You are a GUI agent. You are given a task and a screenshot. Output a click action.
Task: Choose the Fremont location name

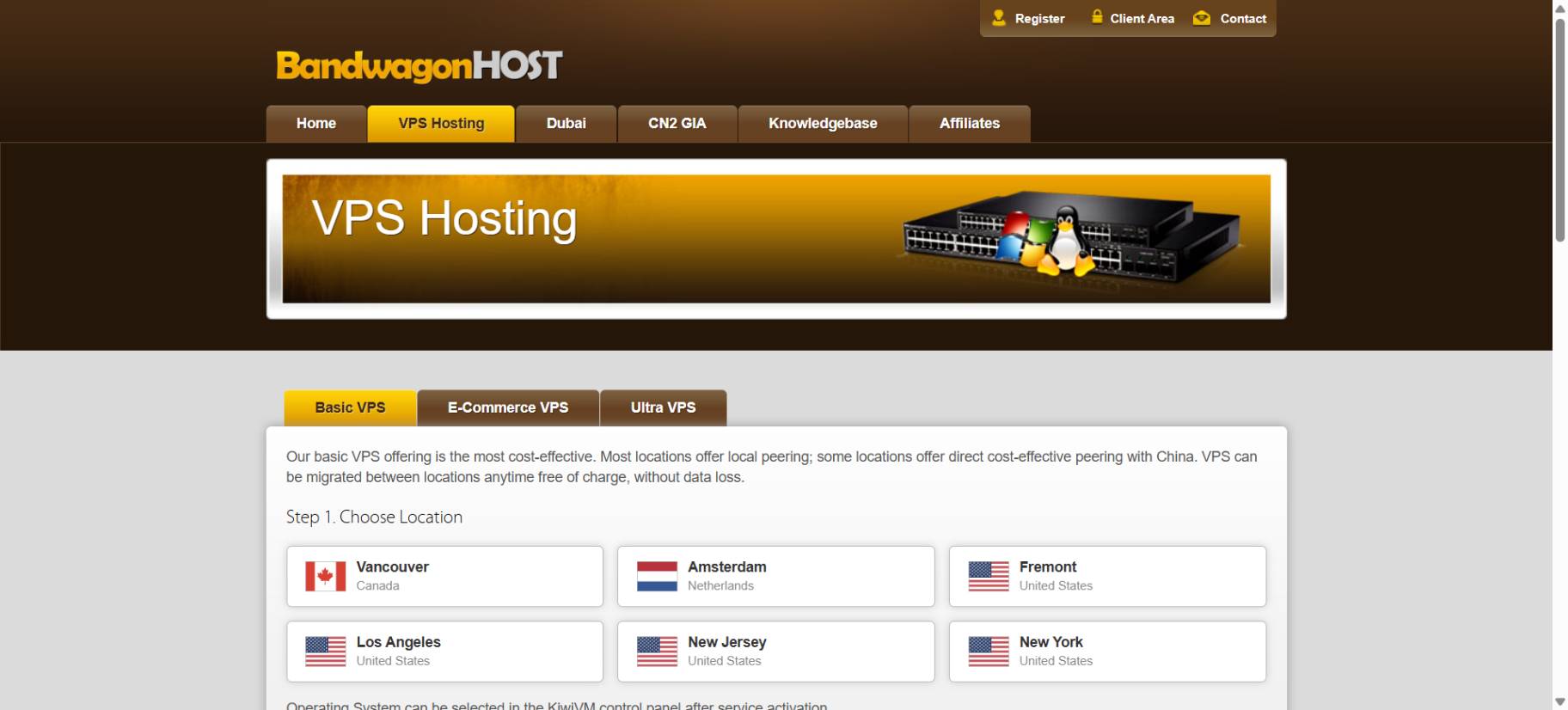click(1048, 567)
